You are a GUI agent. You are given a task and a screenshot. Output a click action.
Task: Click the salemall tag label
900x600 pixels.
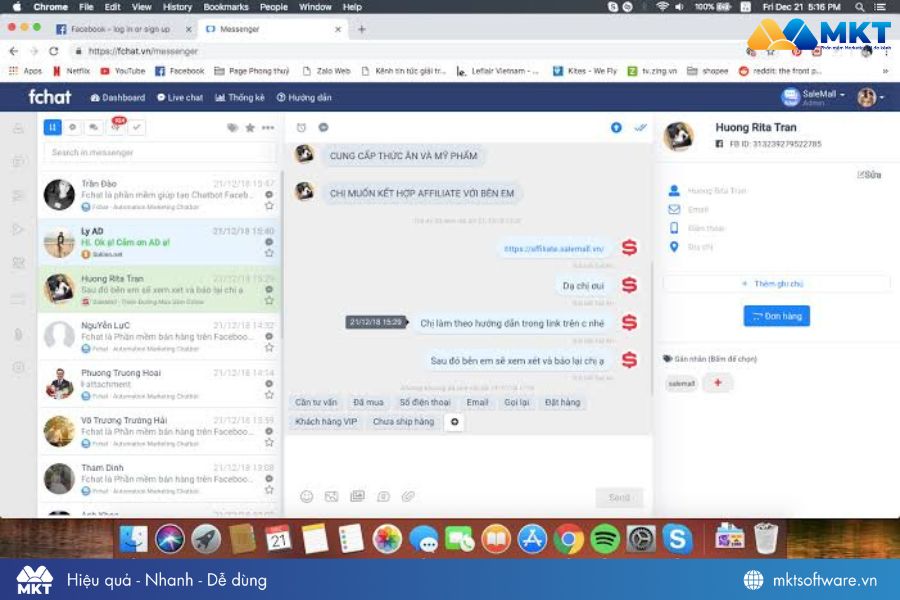[x=681, y=383]
